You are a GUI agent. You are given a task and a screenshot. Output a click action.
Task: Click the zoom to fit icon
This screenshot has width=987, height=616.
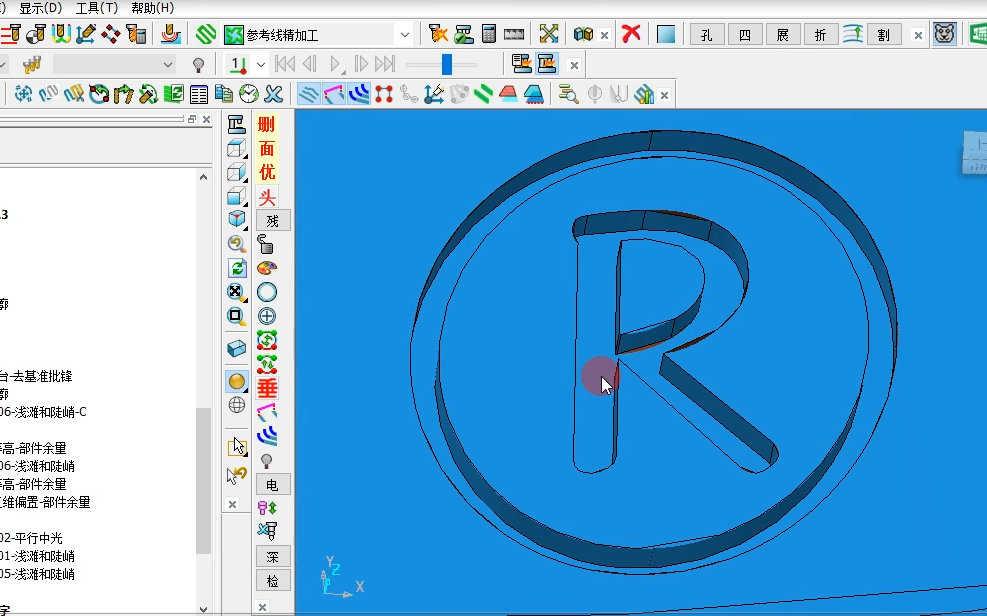[x=237, y=292]
